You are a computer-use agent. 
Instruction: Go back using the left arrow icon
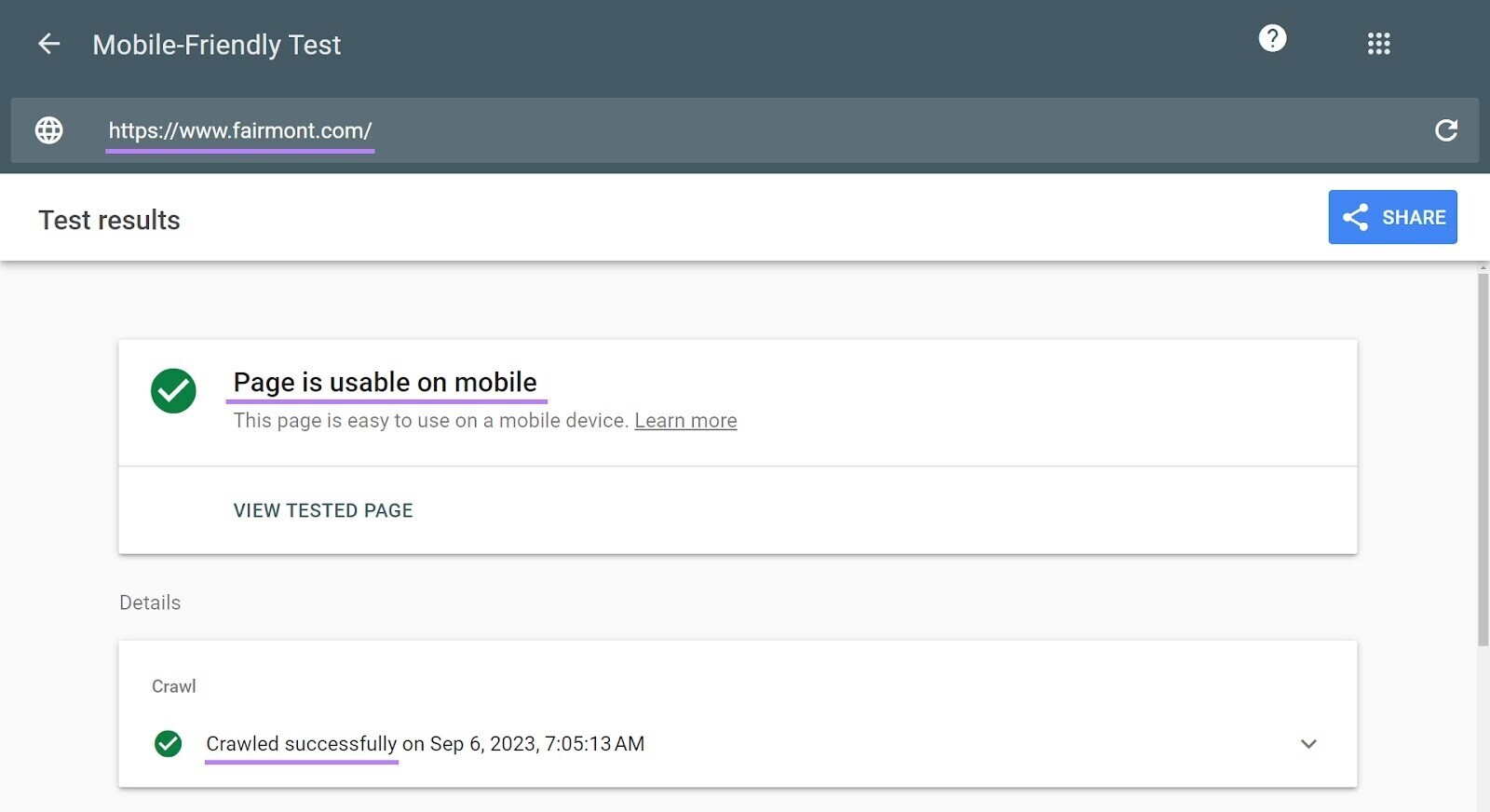[48, 44]
